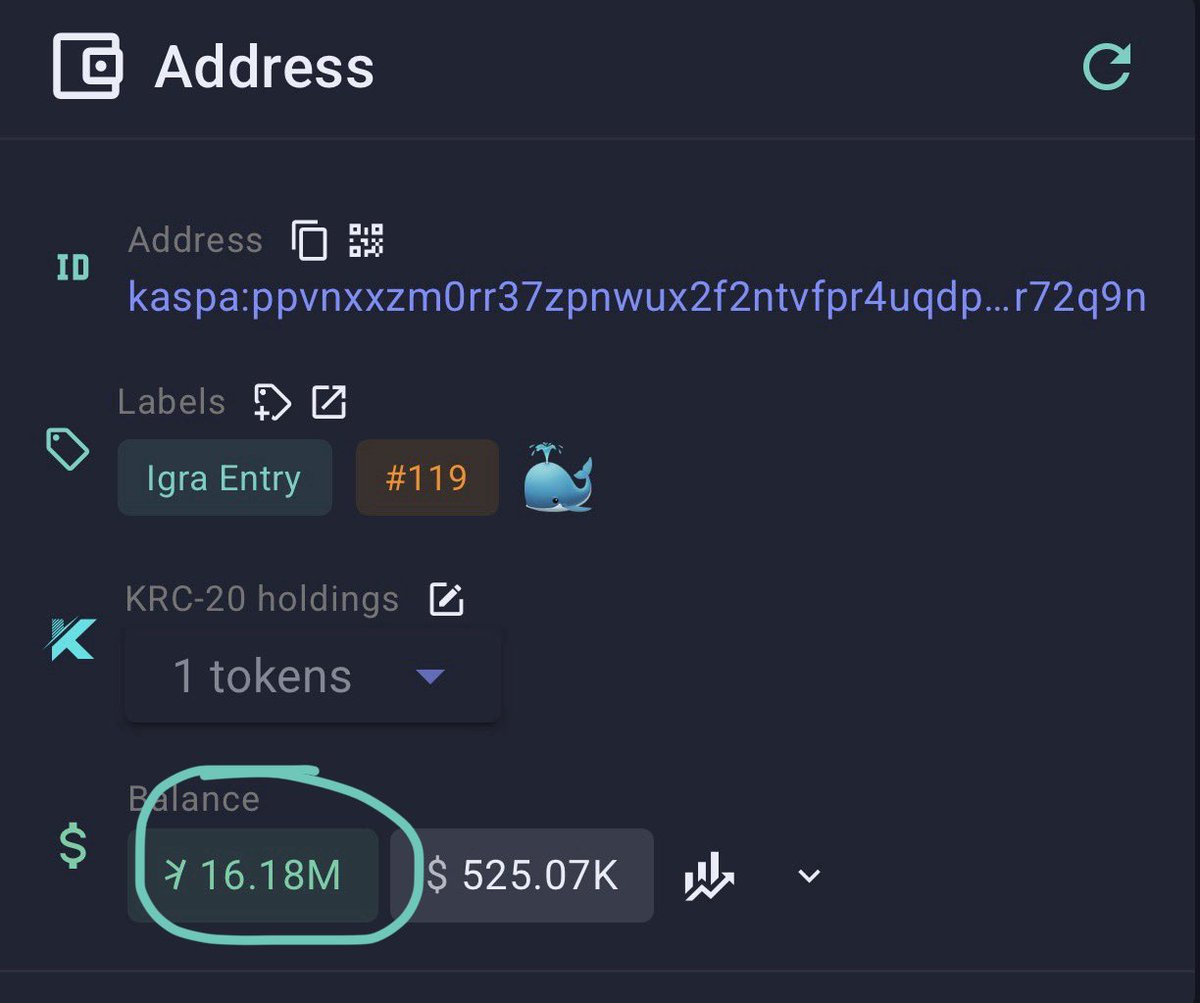The image size is (1200, 1003).
Task: Edit the KRC-20 holdings list
Action: (x=445, y=600)
